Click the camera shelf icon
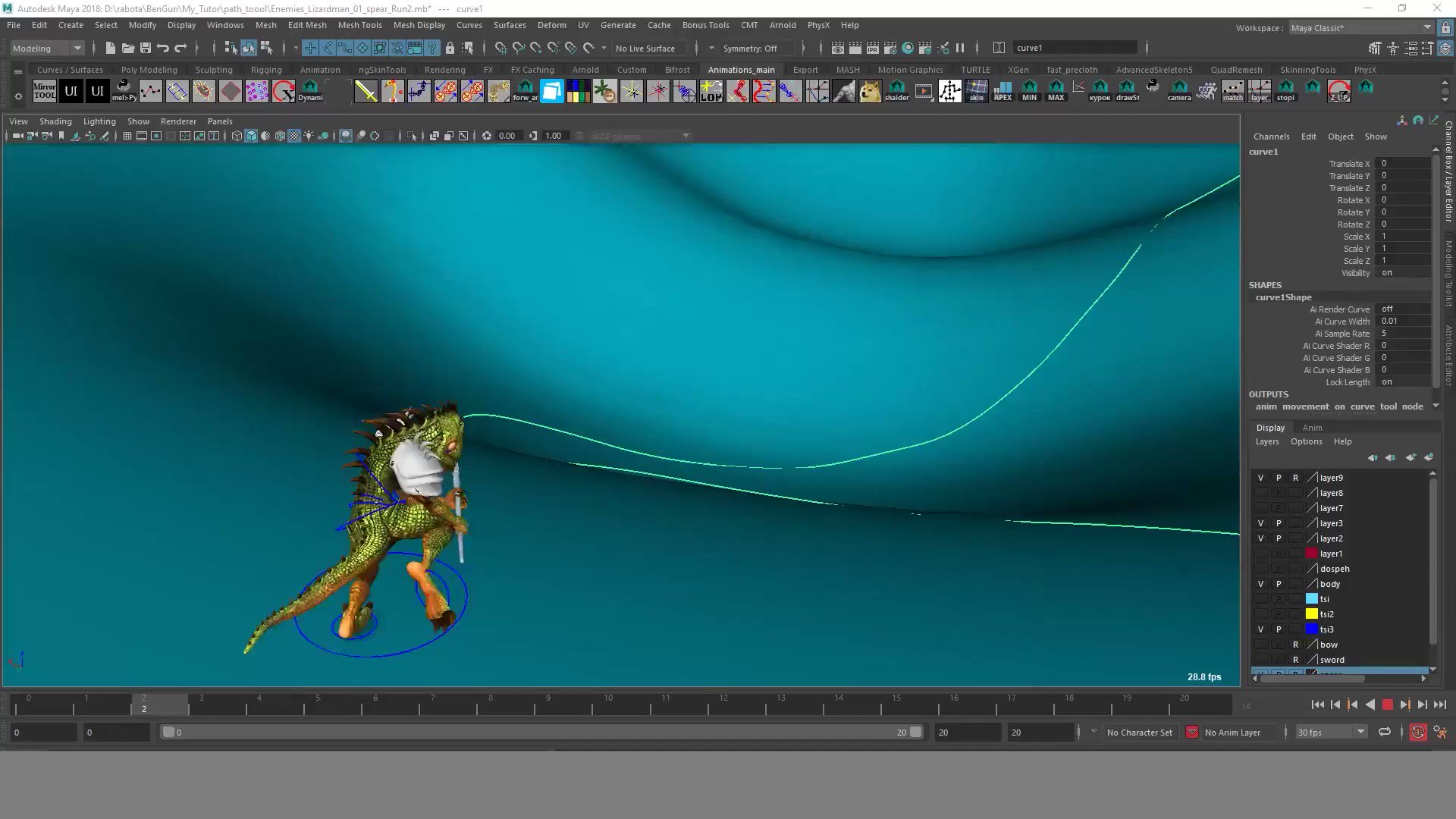Screen dimensions: 1456x819 tap(1178, 91)
